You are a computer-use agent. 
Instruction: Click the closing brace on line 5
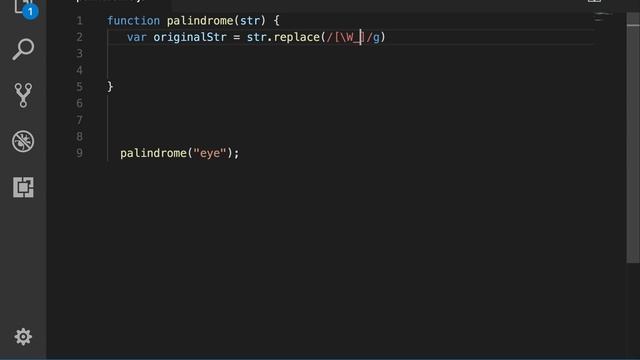click(x=110, y=87)
